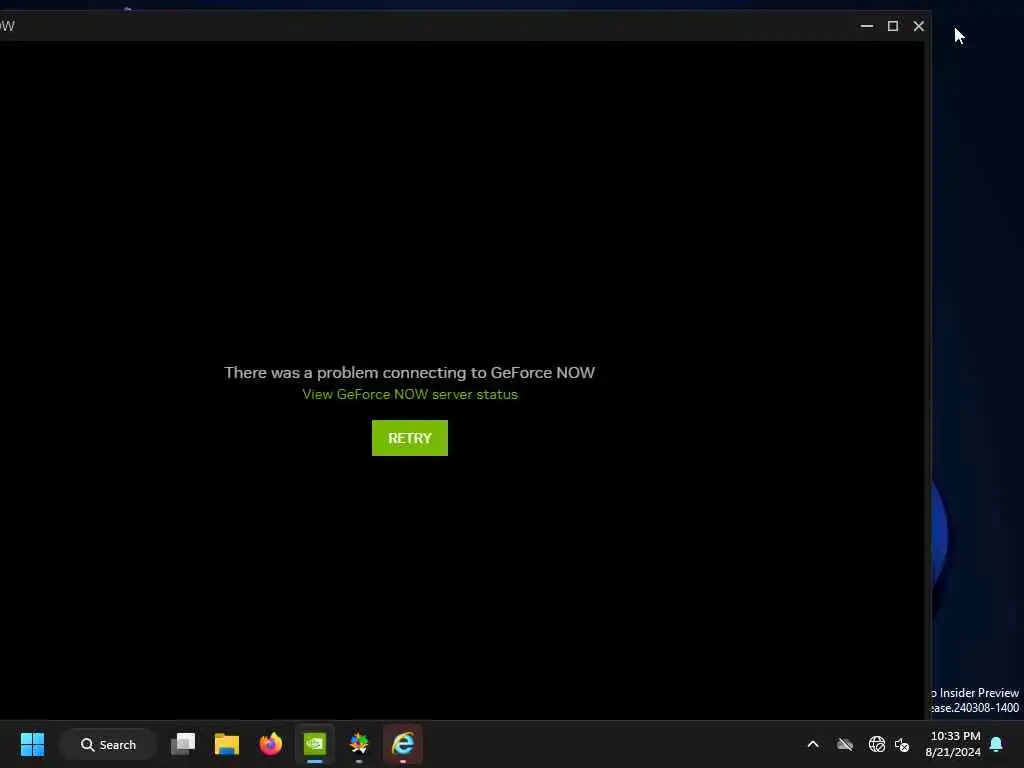Launch File Explorer from taskbar

(227, 744)
